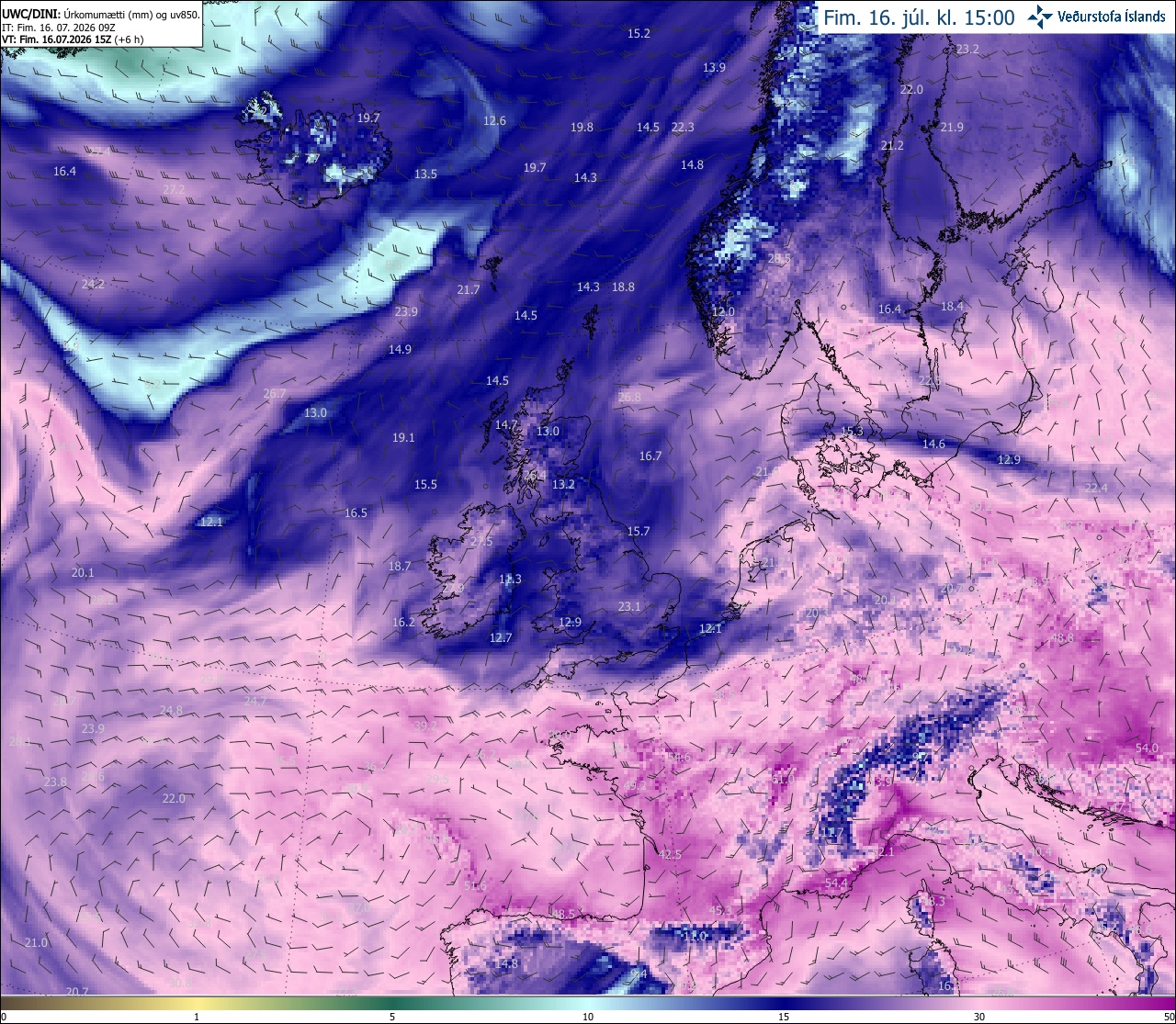Click the 15.2 value at the map top
Image resolution: width=1176 pixels, height=1024 pixels.
click(x=639, y=34)
